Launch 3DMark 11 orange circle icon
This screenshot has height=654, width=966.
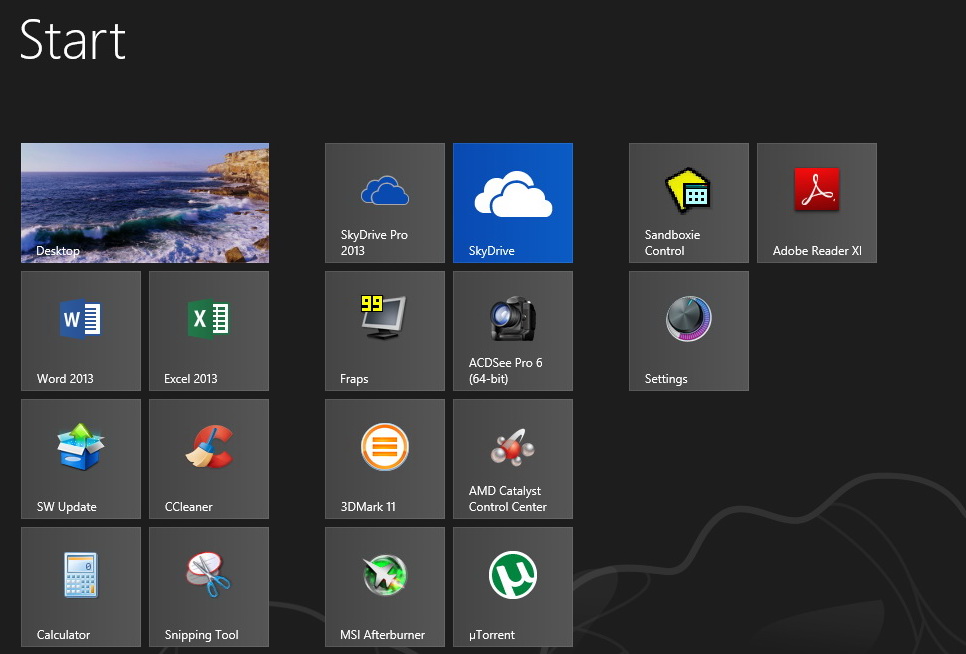click(x=385, y=446)
